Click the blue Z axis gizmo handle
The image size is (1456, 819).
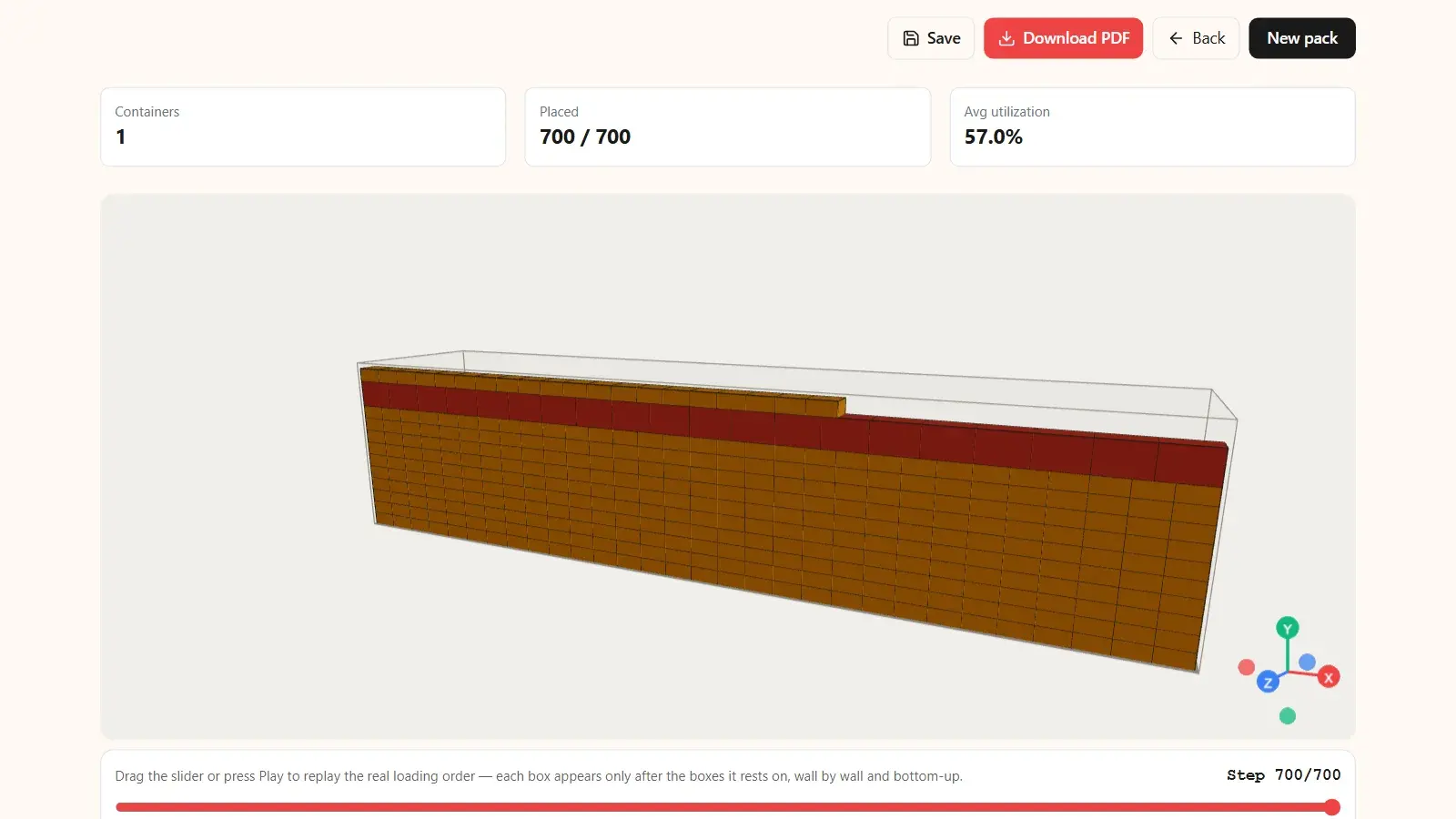coord(1268,682)
